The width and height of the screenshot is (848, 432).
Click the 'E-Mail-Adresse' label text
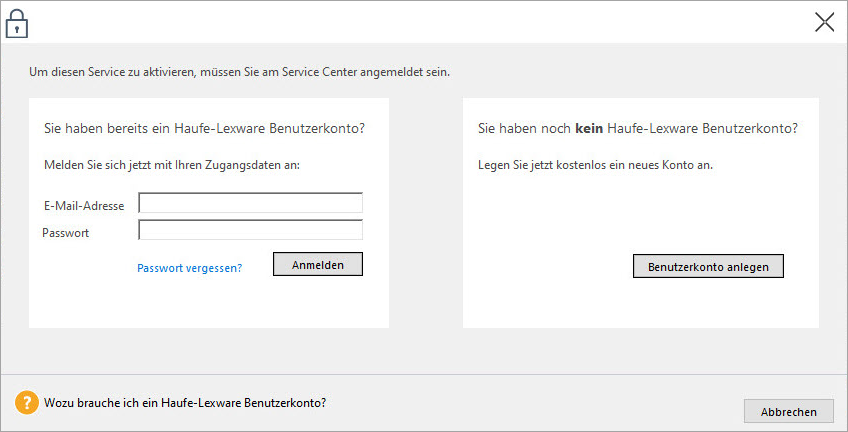(x=84, y=206)
